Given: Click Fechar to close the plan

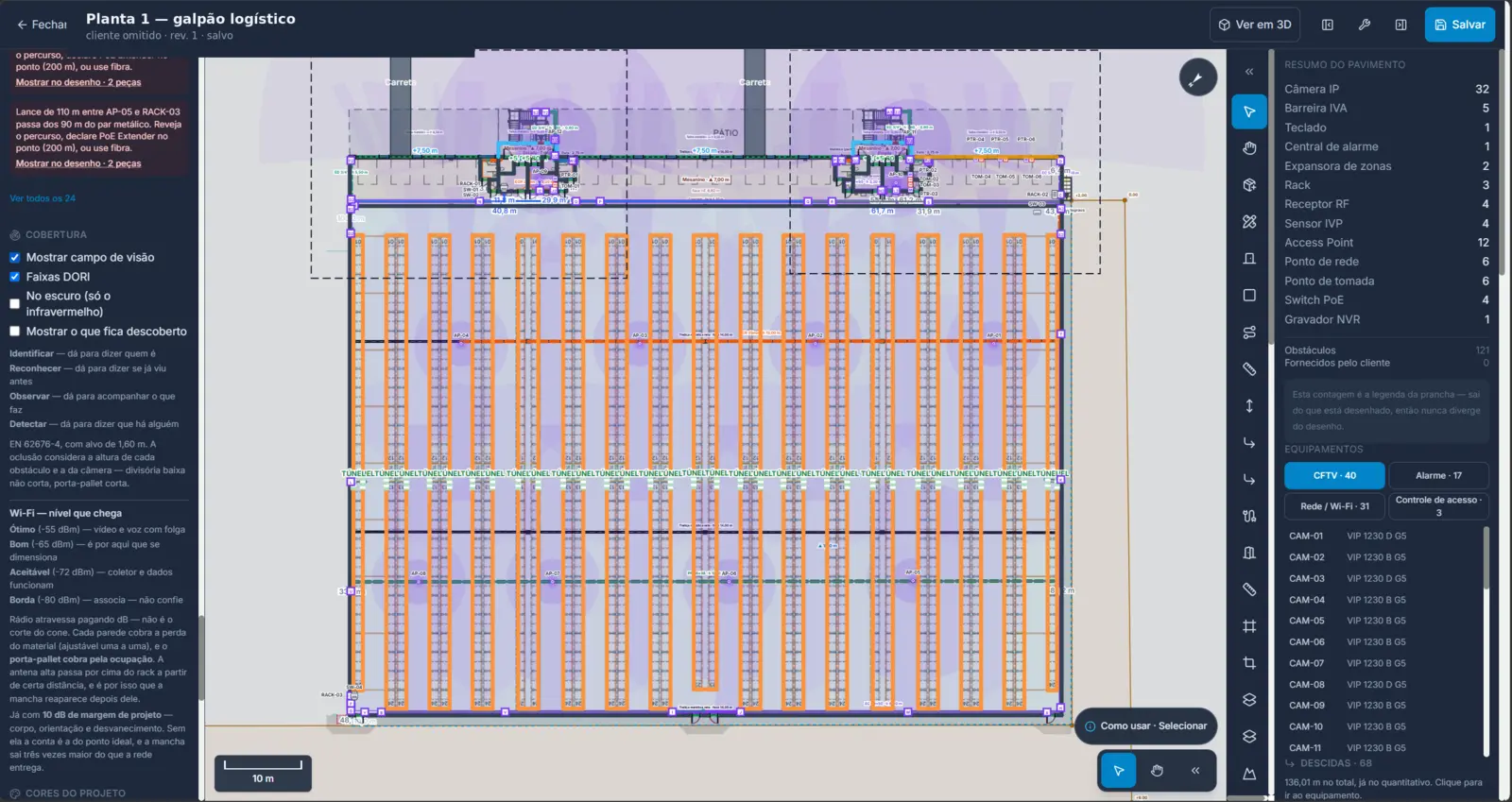Looking at the screenshot, I should coord(42,25).
